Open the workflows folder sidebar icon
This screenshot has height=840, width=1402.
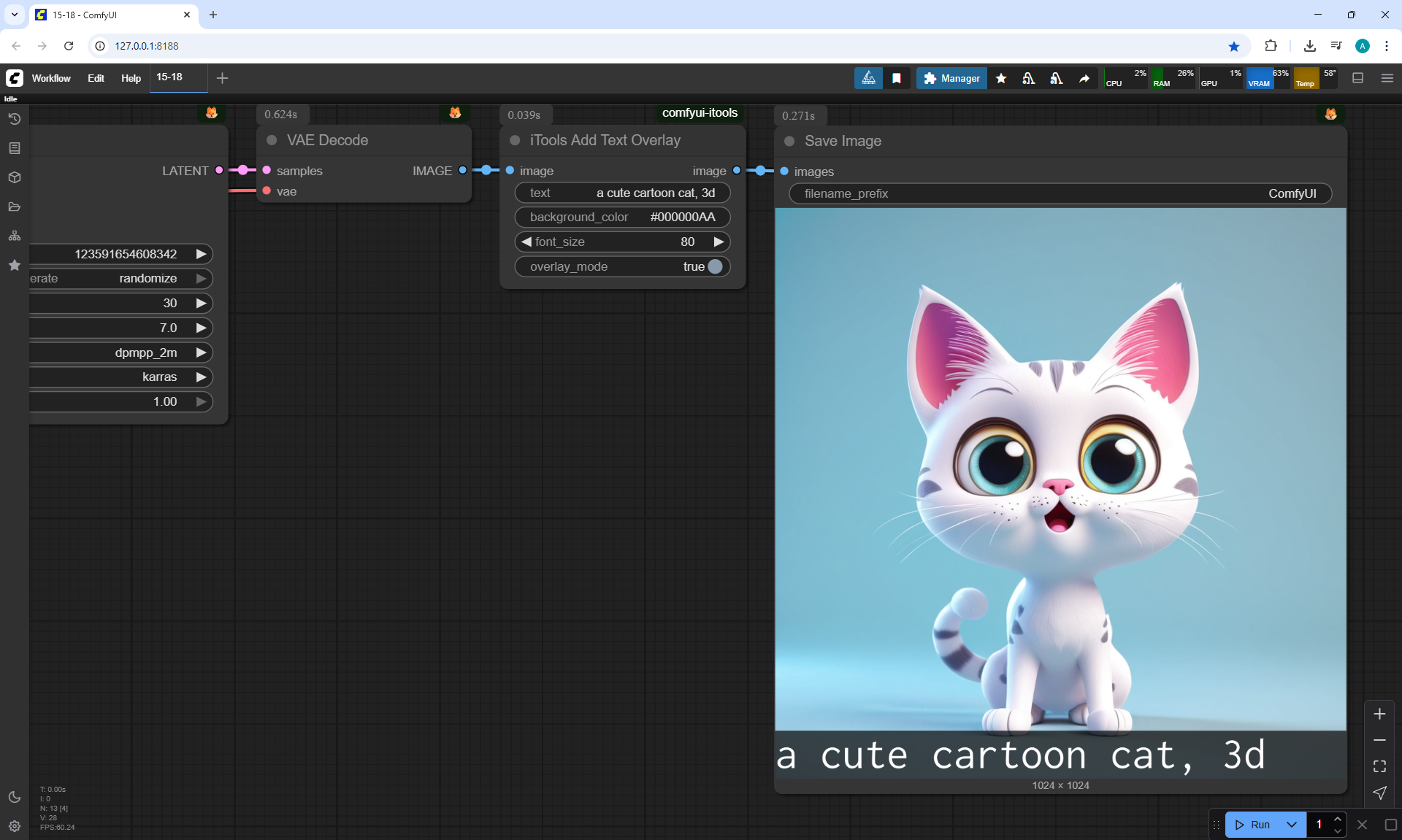click(x=15, y=207)
